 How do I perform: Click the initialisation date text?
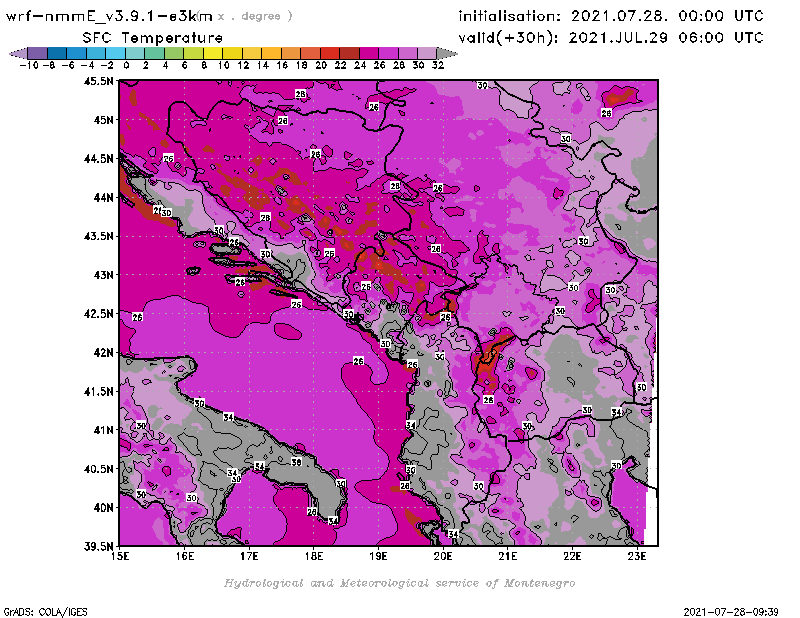click(610, 16)
